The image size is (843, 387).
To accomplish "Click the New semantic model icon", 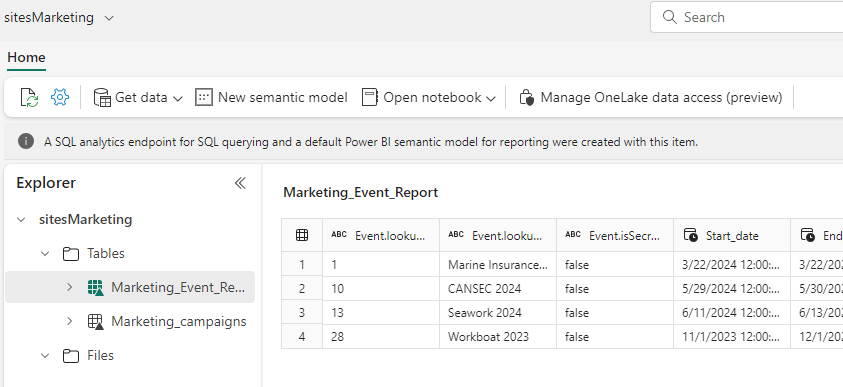I will point(204,97).
